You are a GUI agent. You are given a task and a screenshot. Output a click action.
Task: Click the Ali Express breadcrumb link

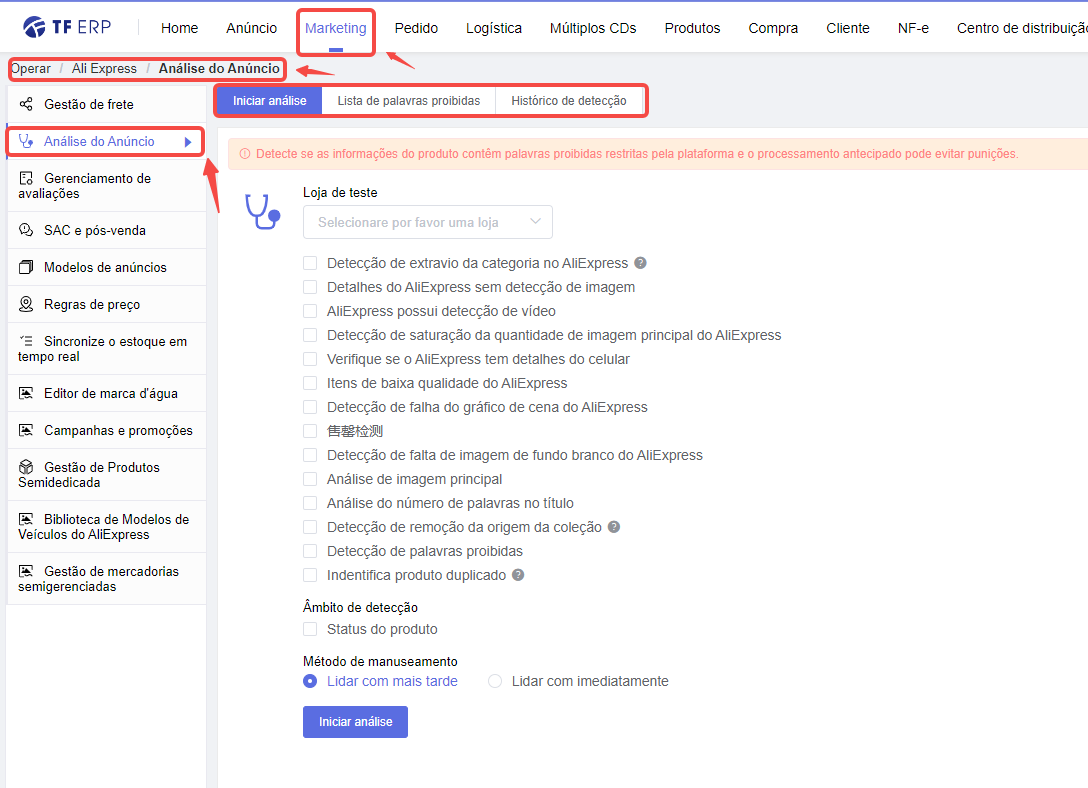click(x=104, y=69)
